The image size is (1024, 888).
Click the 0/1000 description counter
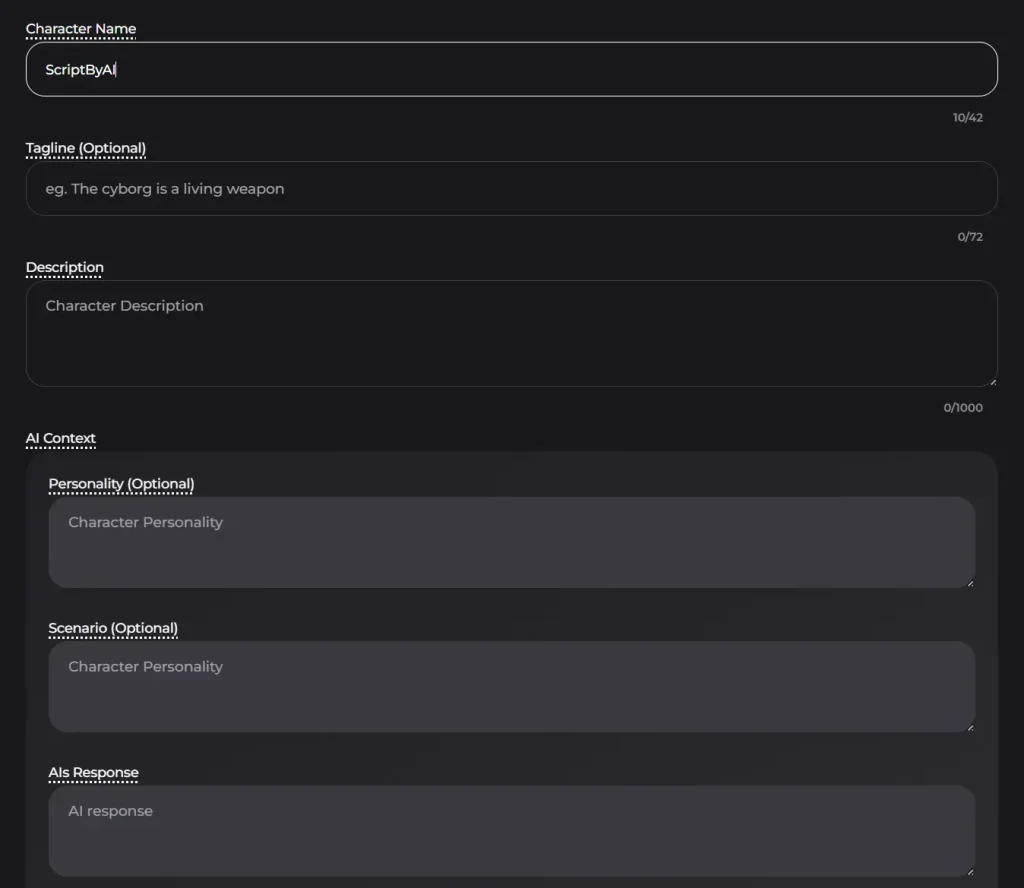pos(963,408)
